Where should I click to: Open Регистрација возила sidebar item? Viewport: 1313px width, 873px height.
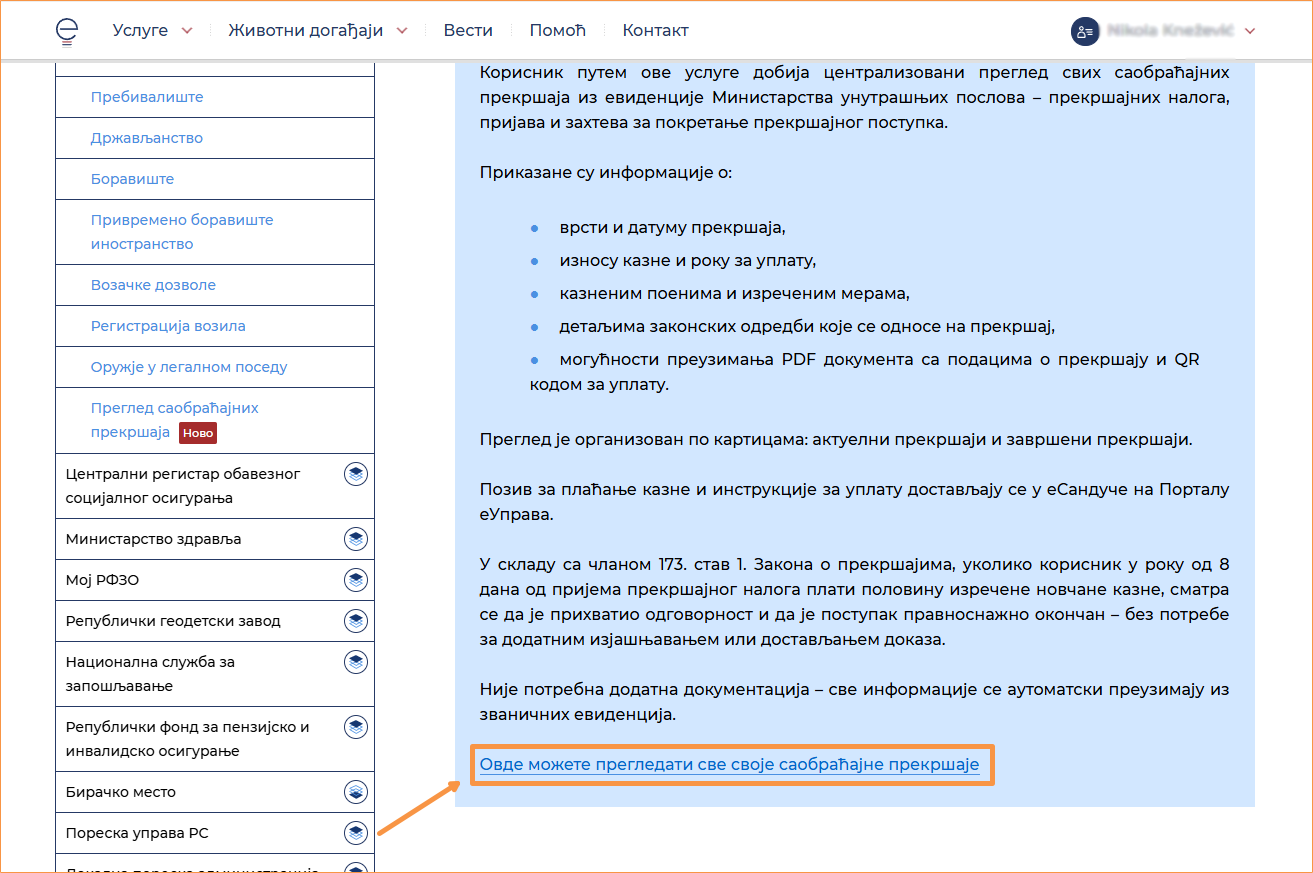(168, 326)
